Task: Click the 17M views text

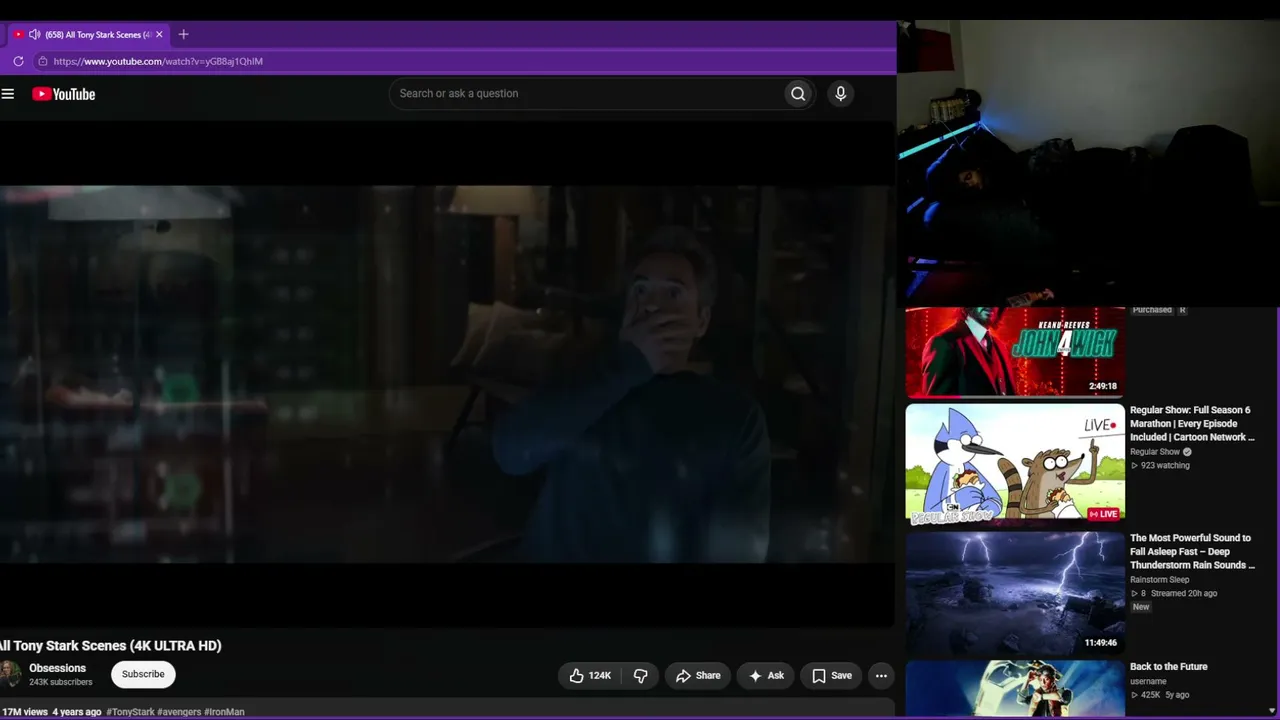Action: point(25,712)
